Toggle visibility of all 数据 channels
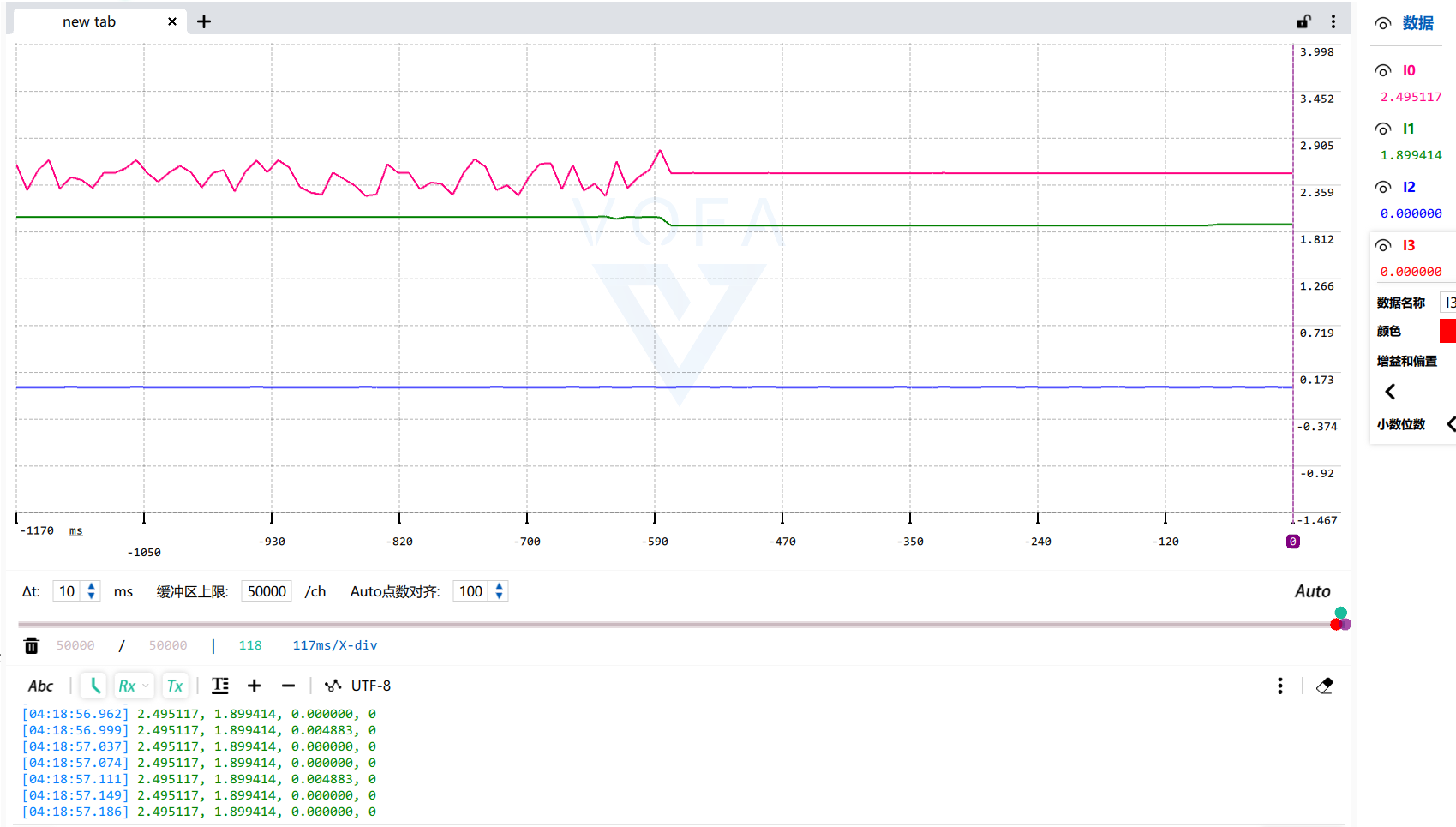1456x827 pixels. pos(1383,23)
